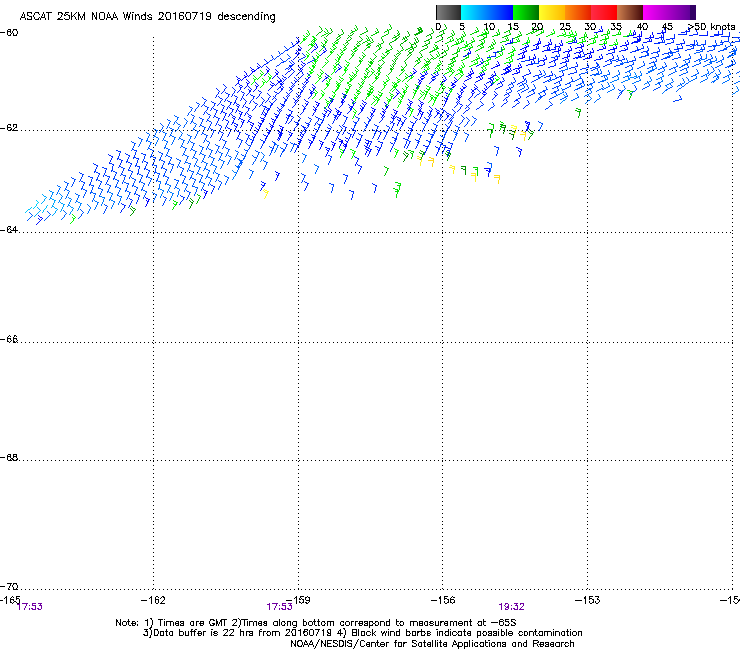Click the '25' color scale label

(x=565, y=27)
